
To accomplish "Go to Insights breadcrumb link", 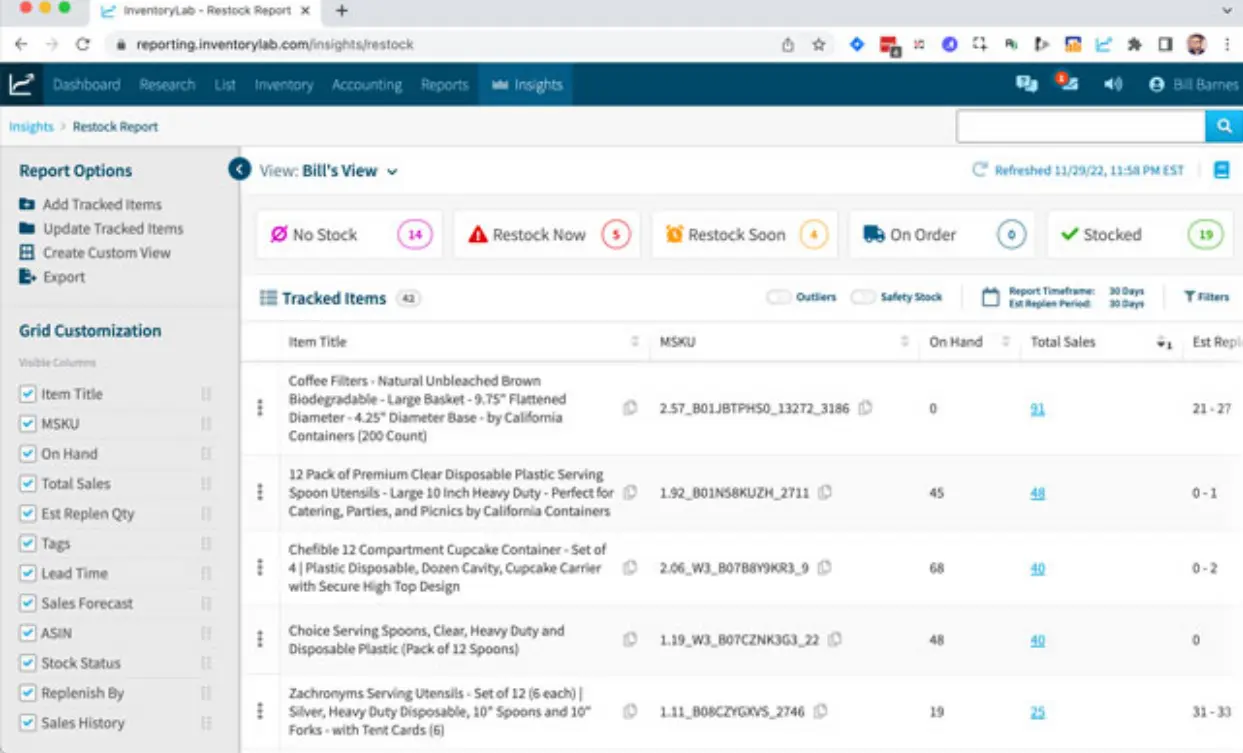I will [x=31, y=127].
